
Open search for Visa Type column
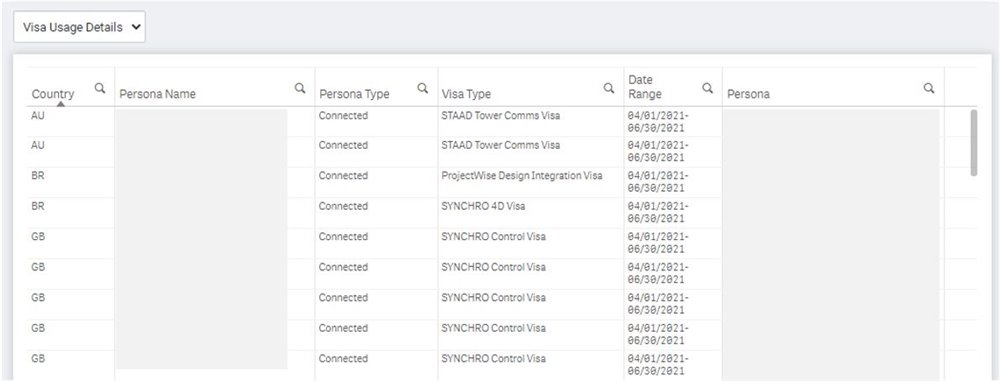pyautogui.click(x=609, y=88)
